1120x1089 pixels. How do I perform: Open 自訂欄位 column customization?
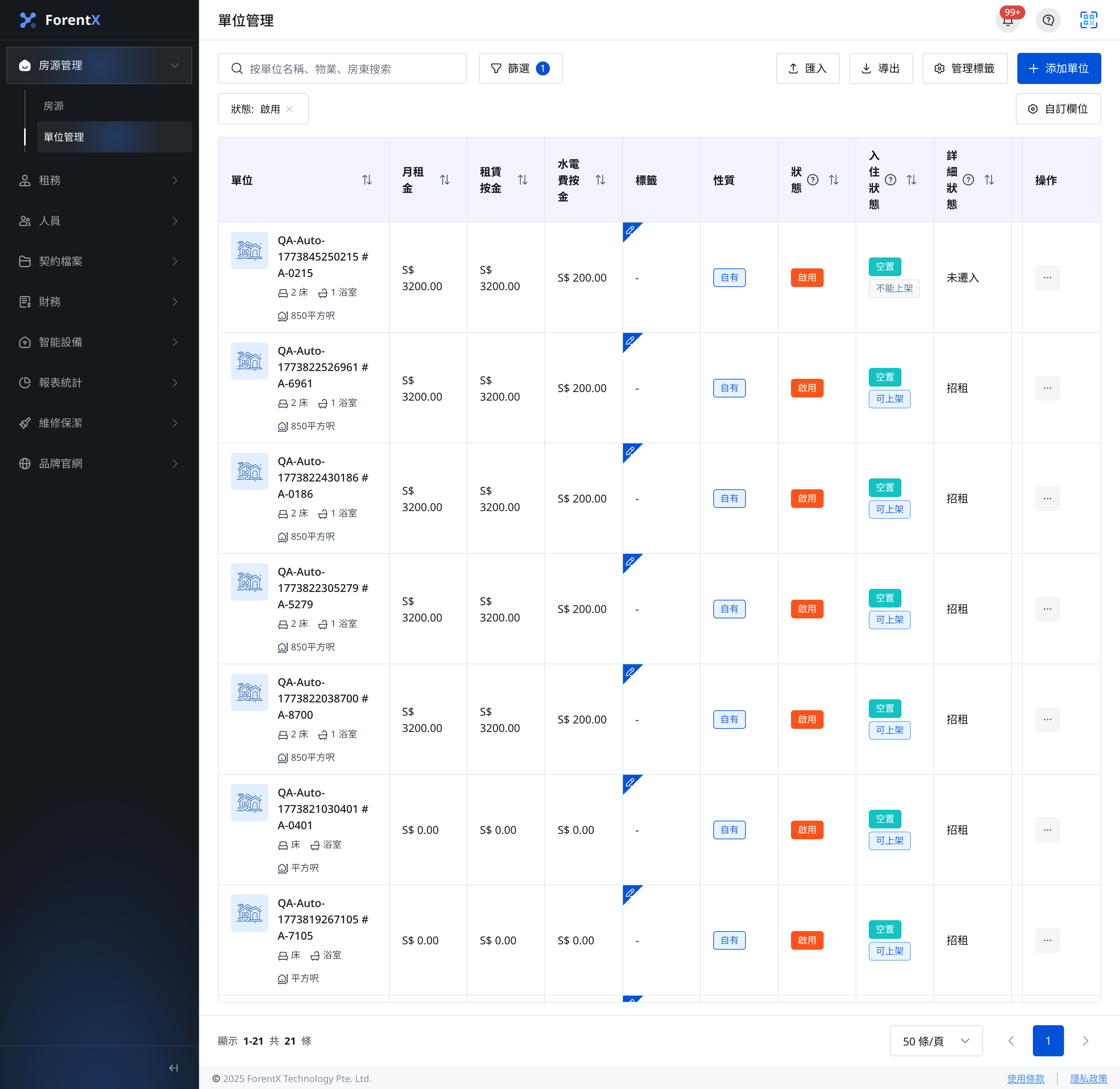click(x=1058, y=109)
